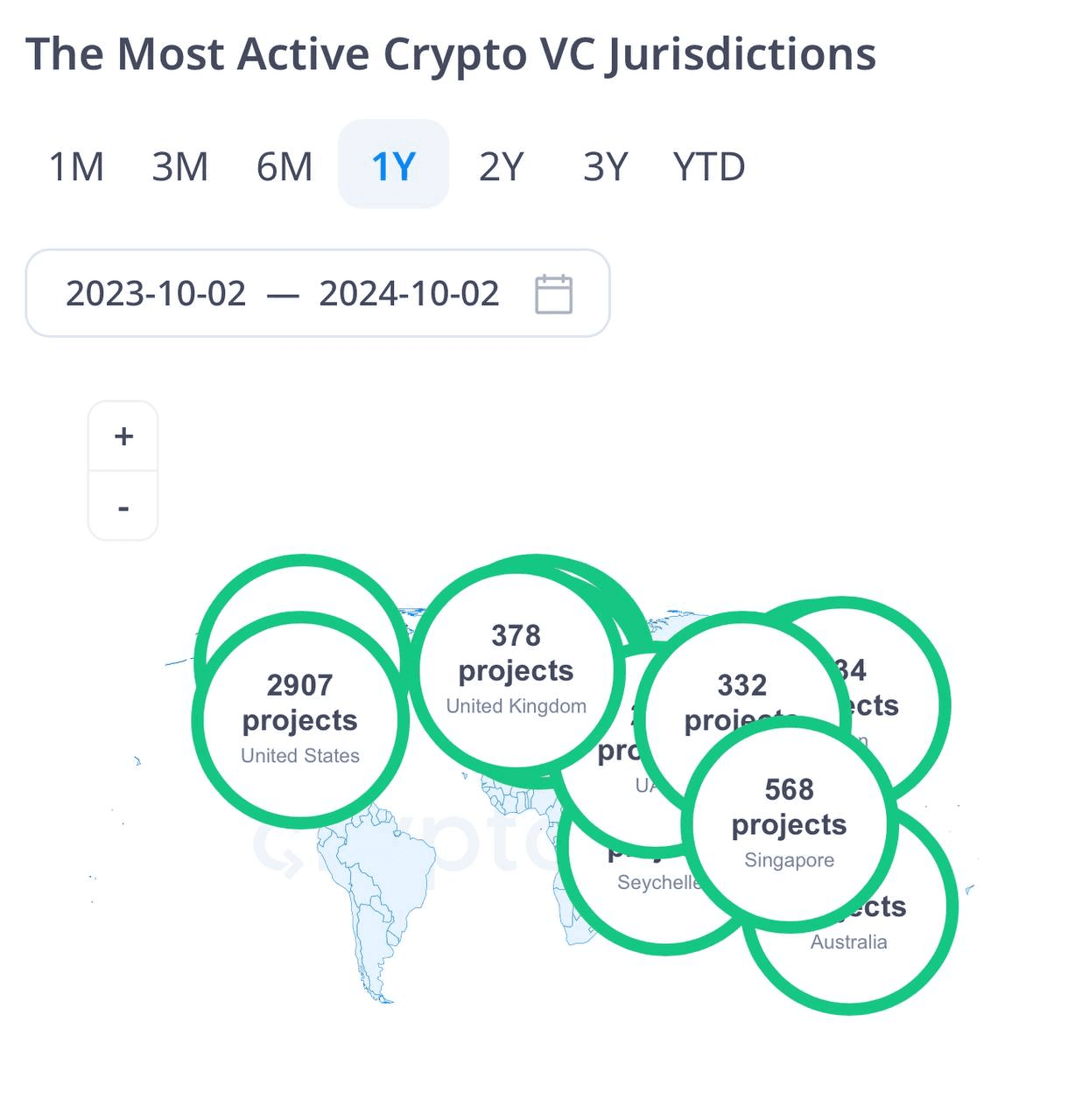Zoom out the map with minus button
The image size is (1068, 1120).
click(123, 506)
